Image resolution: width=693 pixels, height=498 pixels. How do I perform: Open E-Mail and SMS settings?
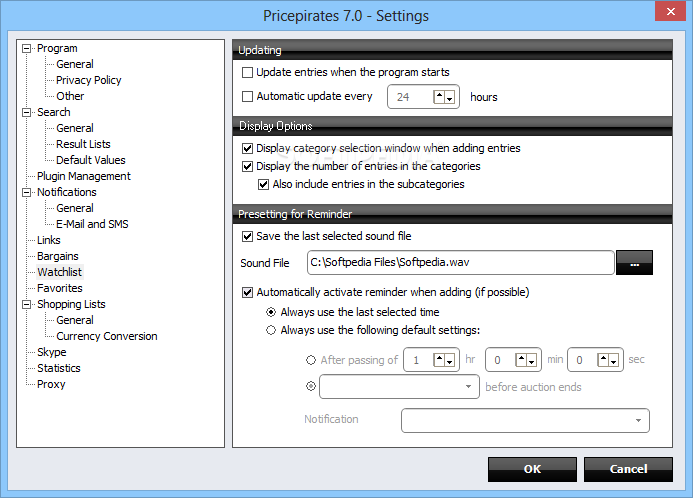pyautogui.click(x=92, y=224)
